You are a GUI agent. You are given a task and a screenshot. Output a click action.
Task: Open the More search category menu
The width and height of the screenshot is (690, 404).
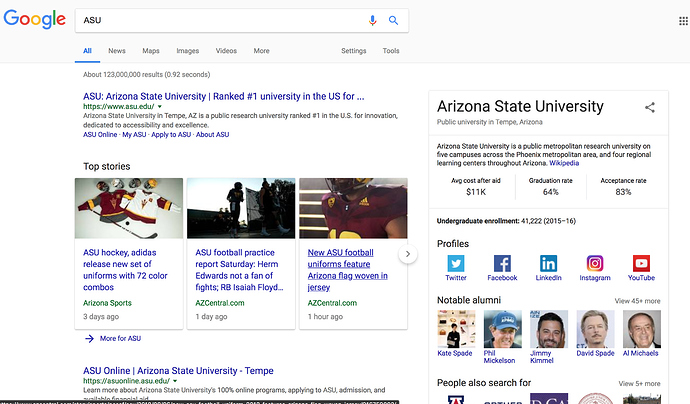point(261,51)
